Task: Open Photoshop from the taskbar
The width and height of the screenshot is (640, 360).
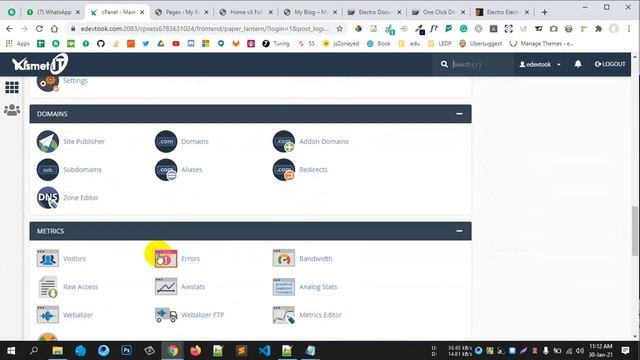Action: click(126, 351)
